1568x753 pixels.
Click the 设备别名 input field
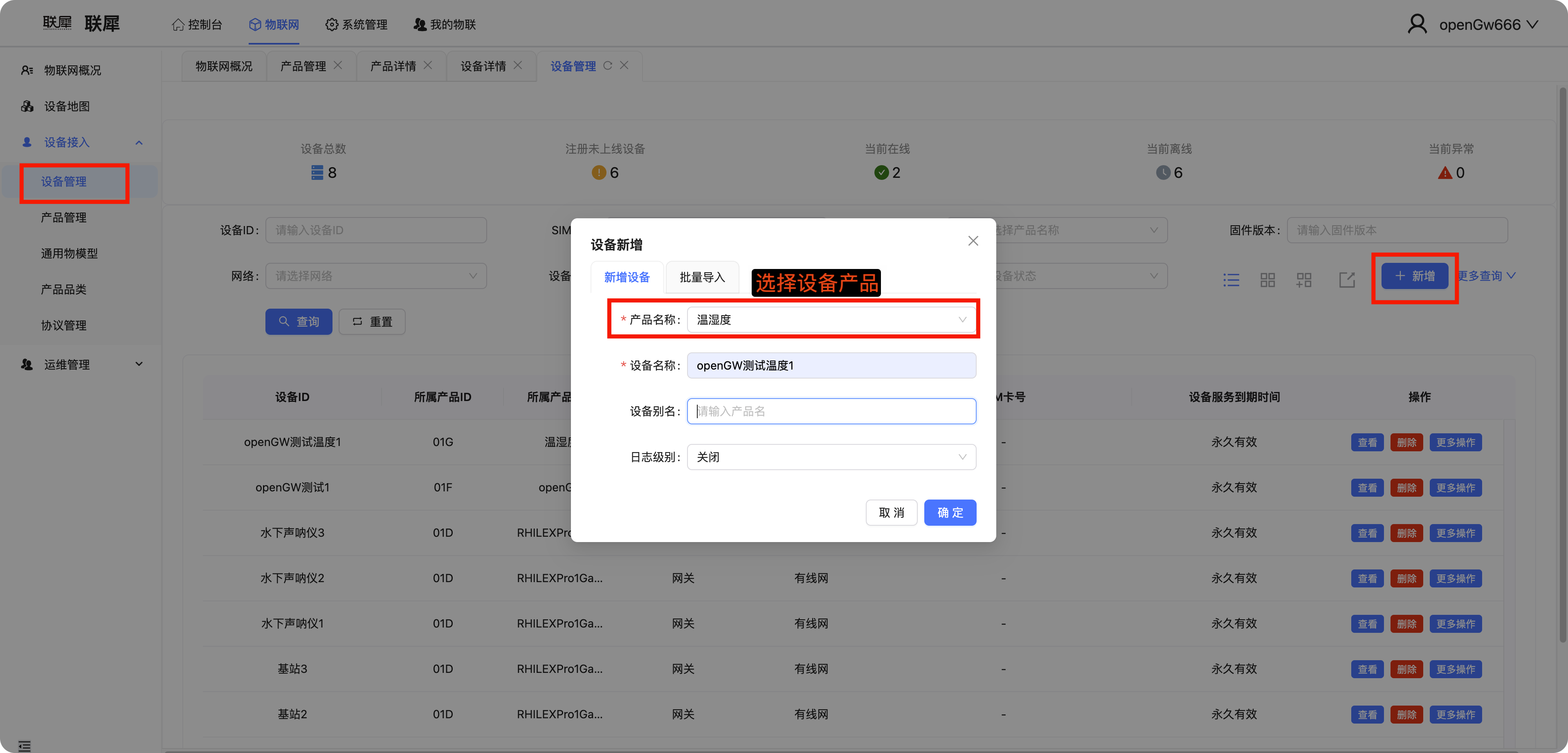point(831,411)
